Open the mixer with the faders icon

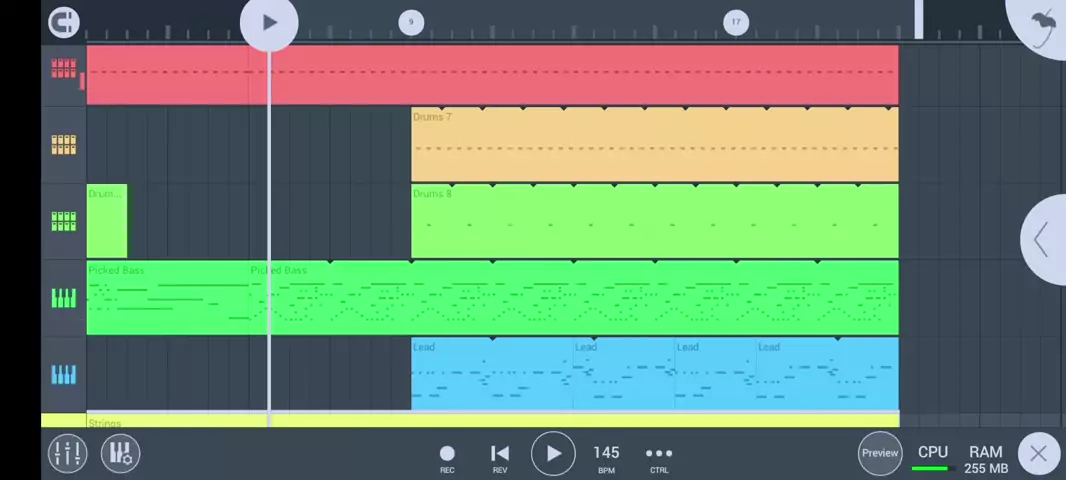pyautogui.click(x=68, y=453)
